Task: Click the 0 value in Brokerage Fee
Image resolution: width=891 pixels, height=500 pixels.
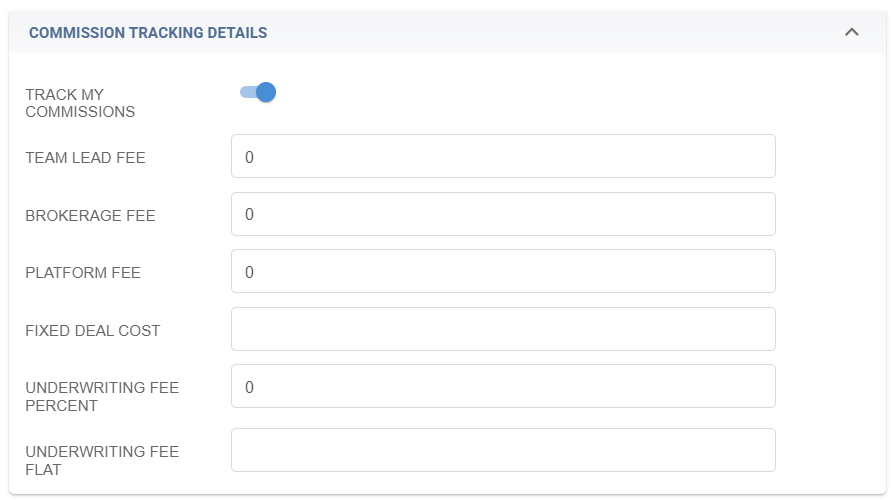Action: click(x=250, y=215)
